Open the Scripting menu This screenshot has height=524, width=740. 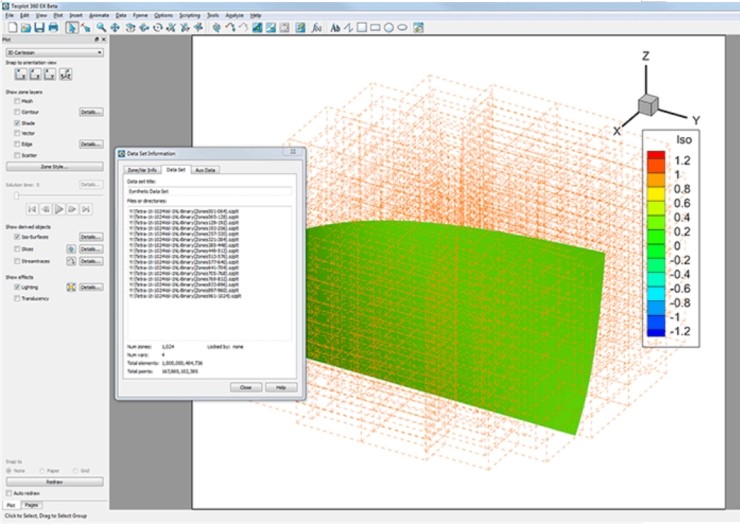[189, 17]
